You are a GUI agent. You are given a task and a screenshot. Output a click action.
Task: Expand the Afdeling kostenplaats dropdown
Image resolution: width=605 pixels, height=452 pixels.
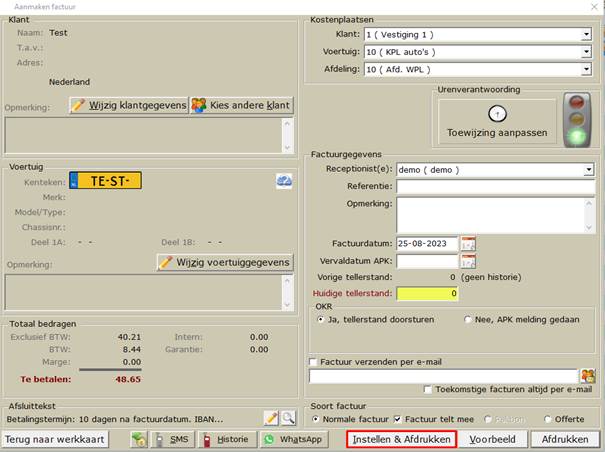[586, 69]
